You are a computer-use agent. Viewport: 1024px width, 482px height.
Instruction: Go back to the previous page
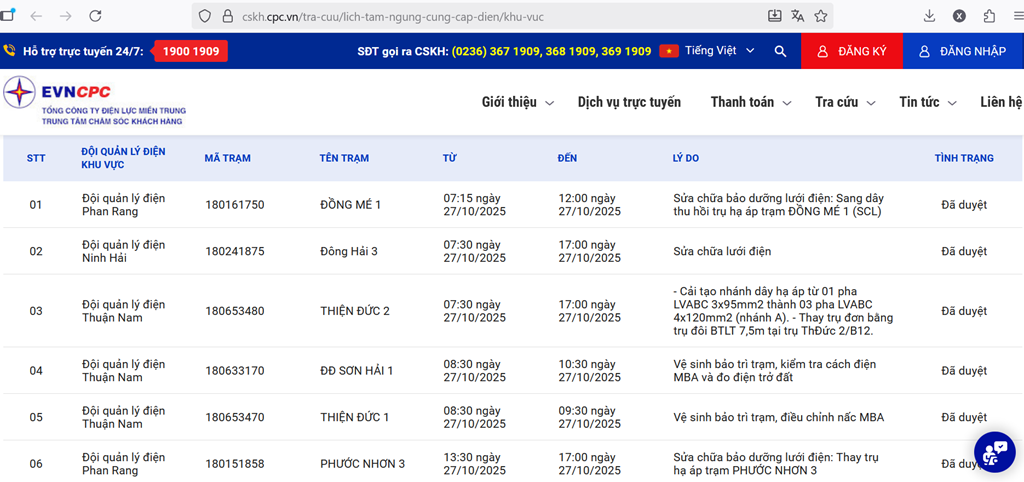click(x=36, y=17)
